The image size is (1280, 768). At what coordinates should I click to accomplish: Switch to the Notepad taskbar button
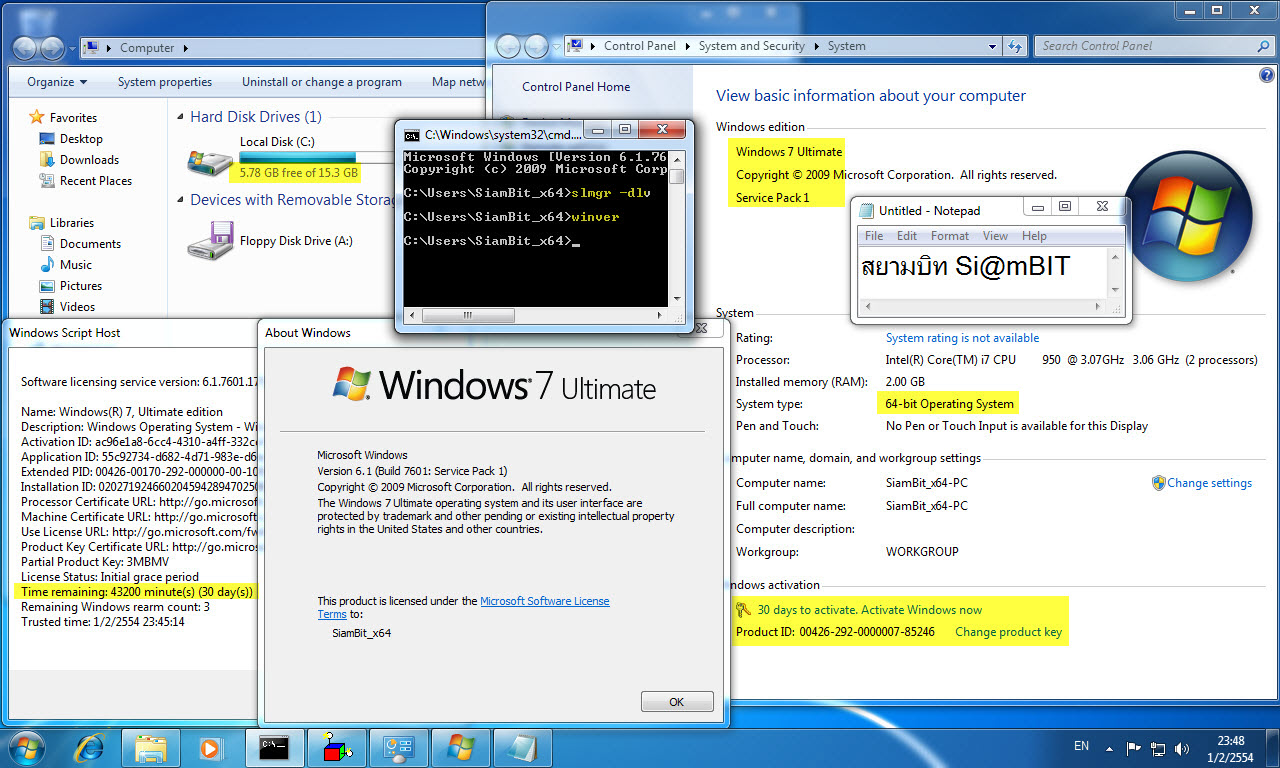(523, 747)
